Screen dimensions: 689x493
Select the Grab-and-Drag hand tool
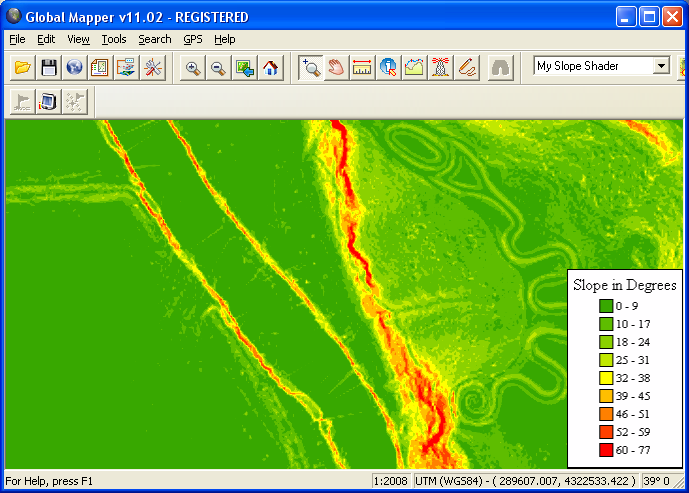coord(336,68)
